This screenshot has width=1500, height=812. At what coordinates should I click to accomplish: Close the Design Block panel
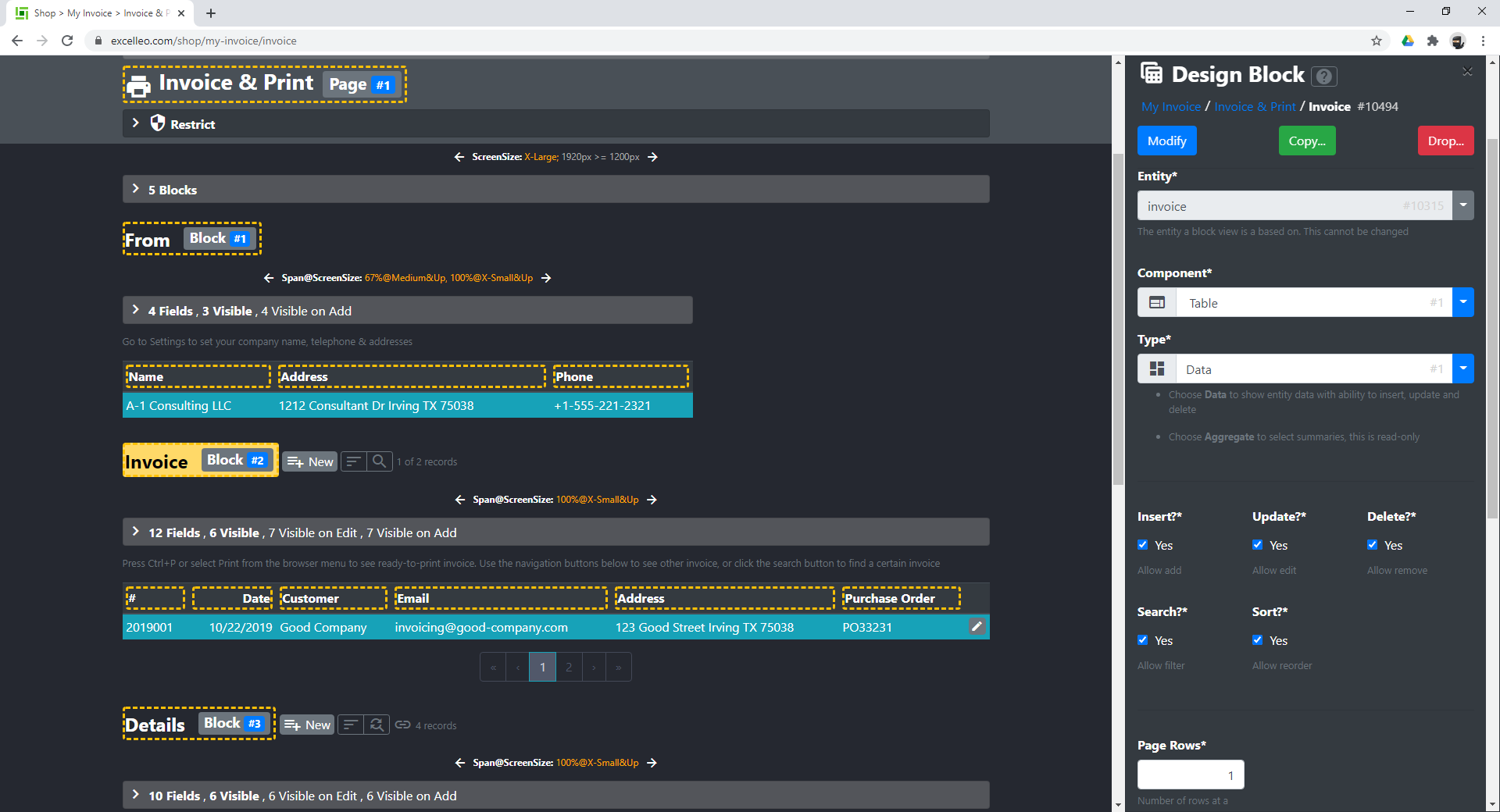click(x=1467, y=71)
